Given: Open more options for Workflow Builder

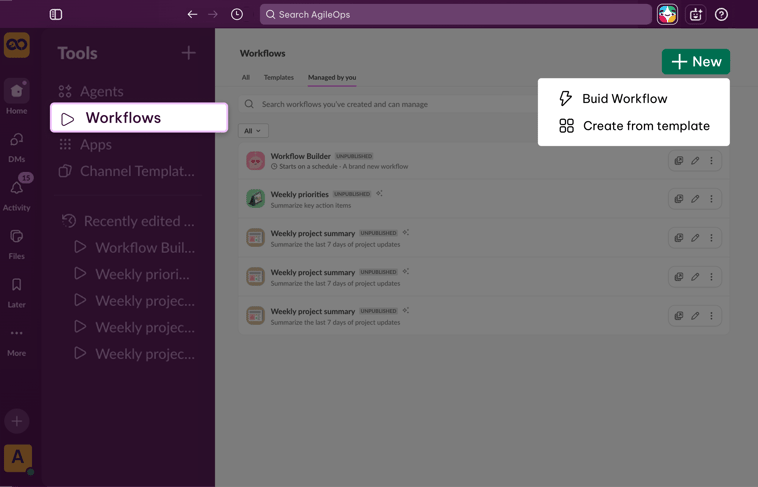Looking at the screenshot, I should pos(711,161).
